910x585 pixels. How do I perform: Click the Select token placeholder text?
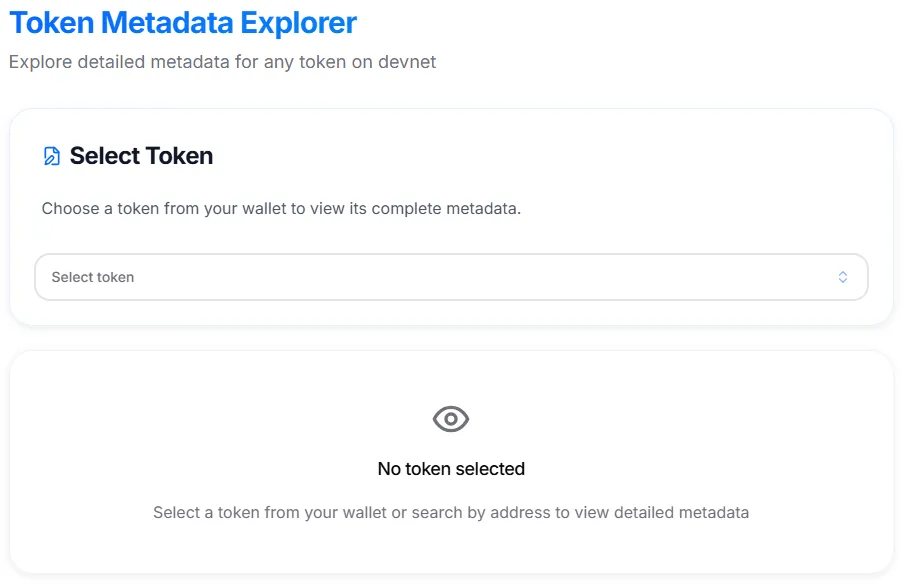(x=92, y=277)
